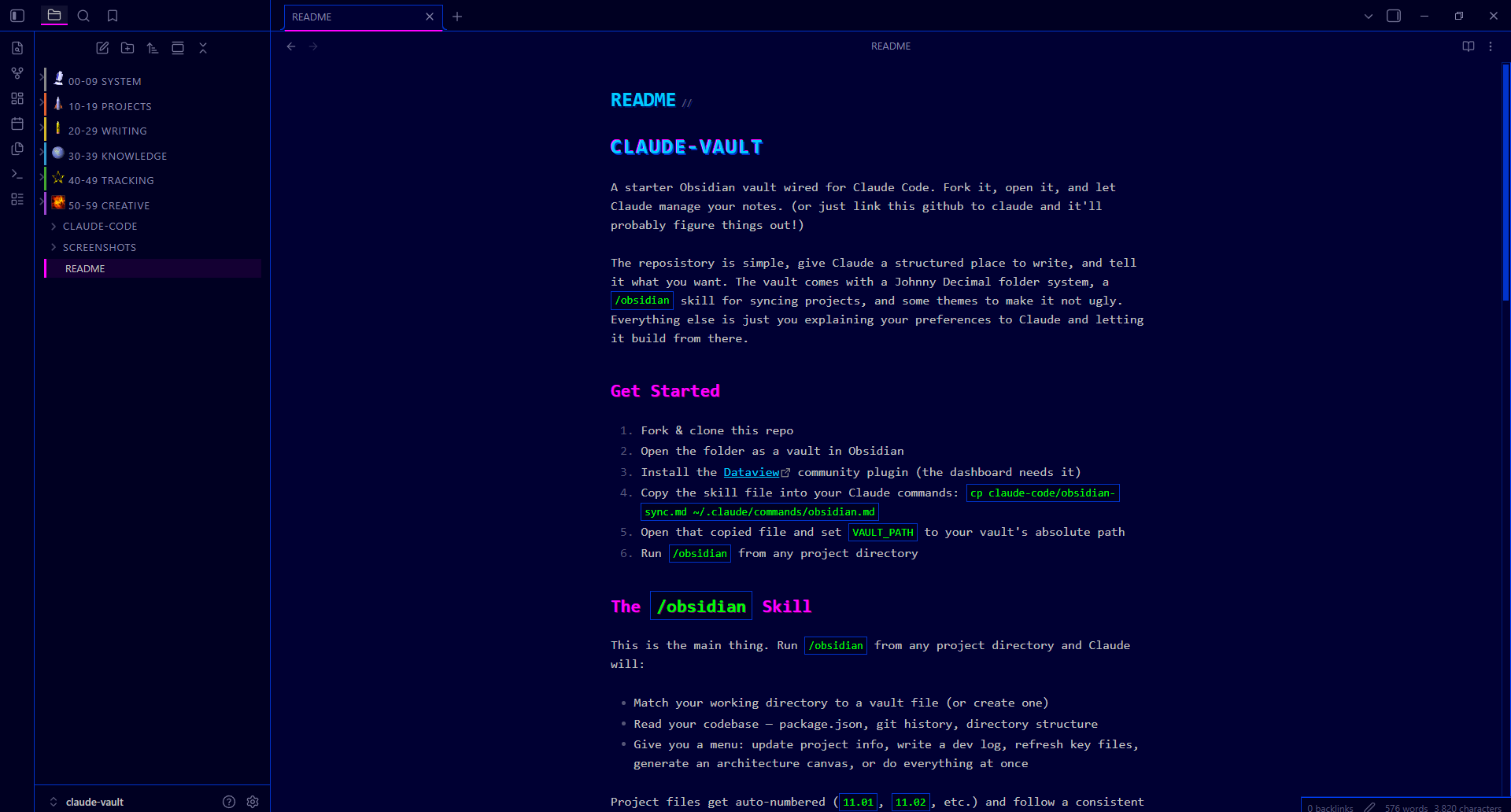Collapse all folders in explorer

click(x=203, y=48)
